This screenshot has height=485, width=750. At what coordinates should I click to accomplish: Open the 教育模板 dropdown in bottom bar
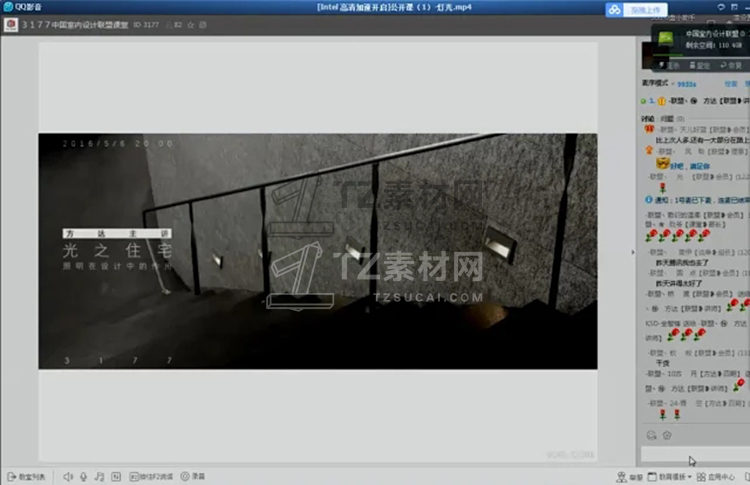pyautogui.click(x=669, y=477)
